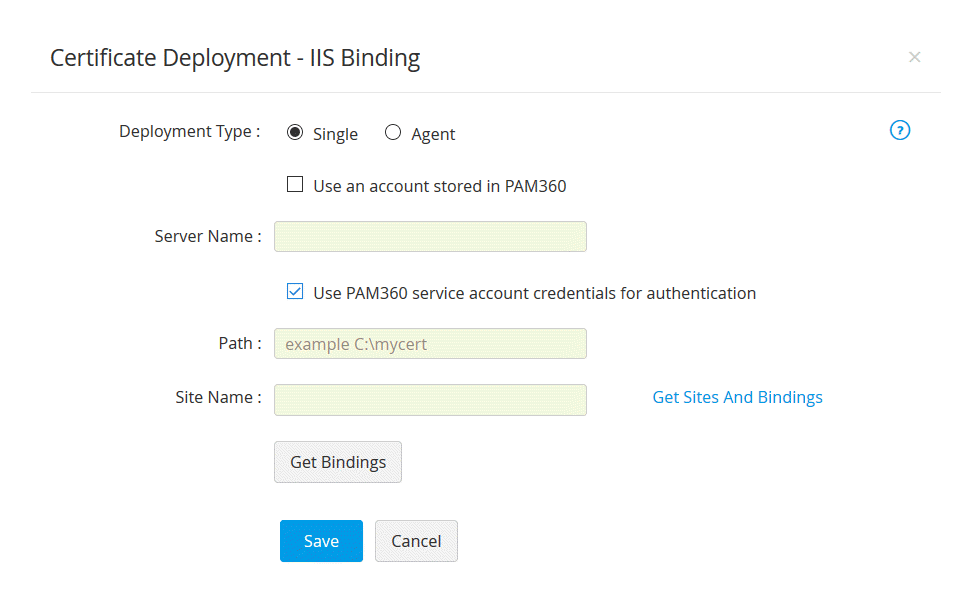
Task: Click the 'Agent' option label text
Action: click(x=433, y=134)
